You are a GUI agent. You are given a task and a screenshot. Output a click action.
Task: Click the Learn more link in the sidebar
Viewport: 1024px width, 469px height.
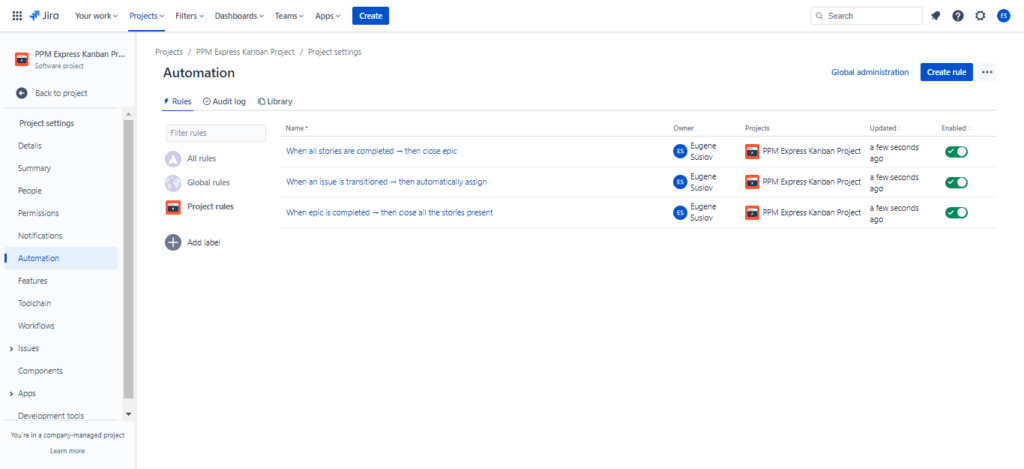[67, 451]
